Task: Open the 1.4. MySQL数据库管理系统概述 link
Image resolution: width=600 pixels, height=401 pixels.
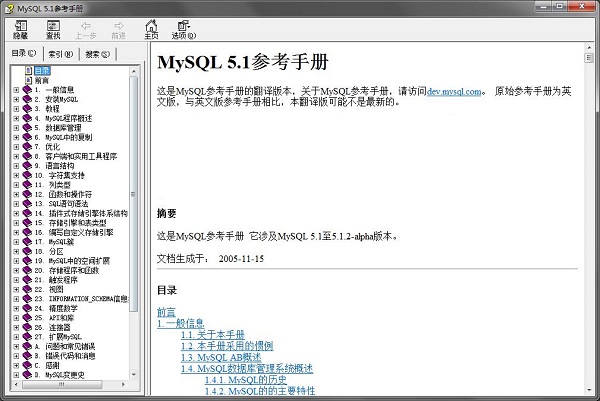Action: point(247,368)
